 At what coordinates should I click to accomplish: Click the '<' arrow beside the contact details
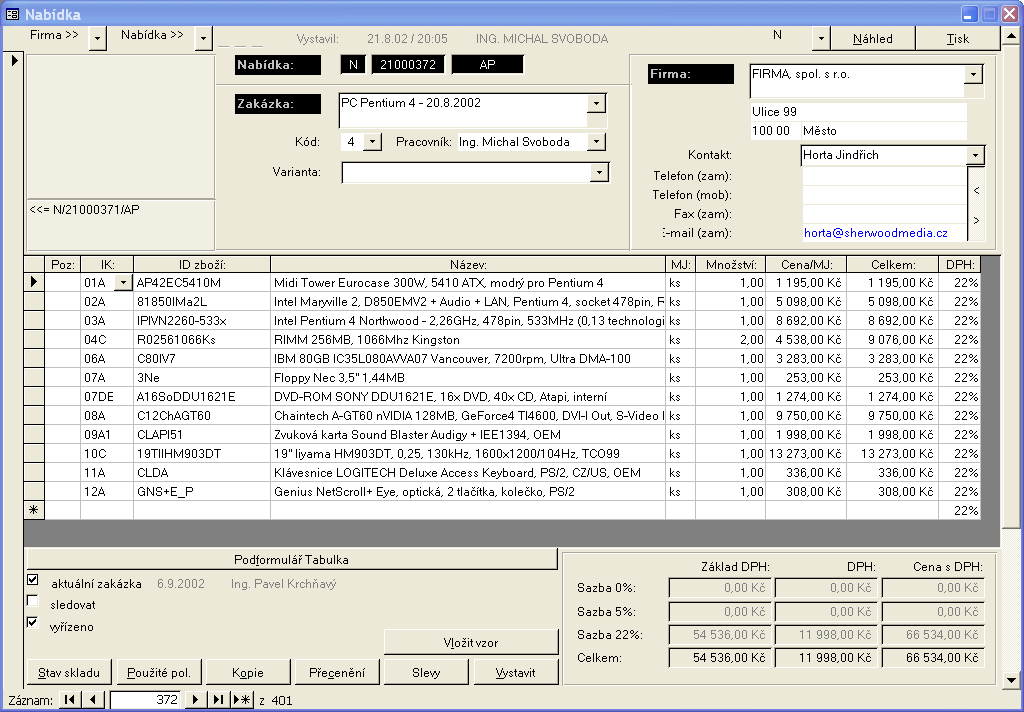coord(976,189)
